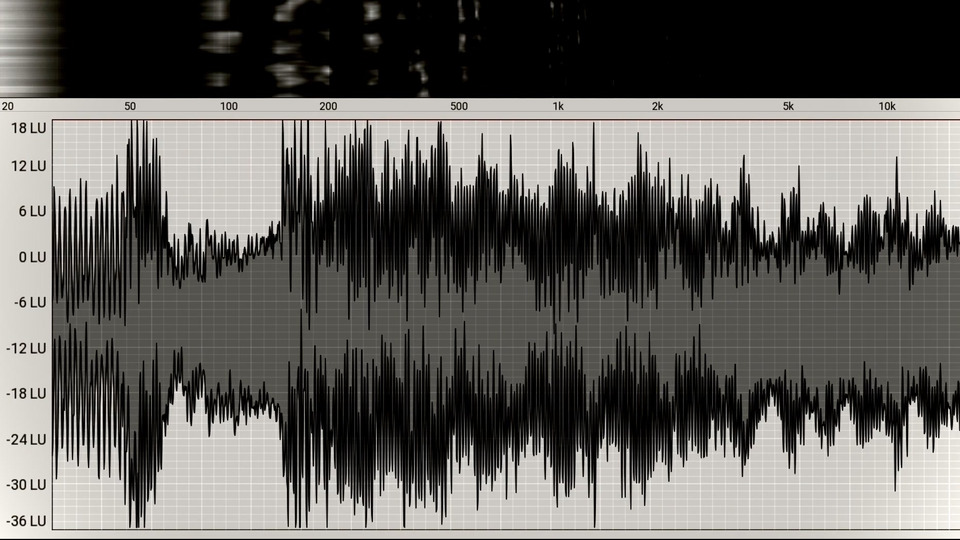Click the 12 LU level label
960x540 pixels.
pyautogui.click(x=28, y=166)
